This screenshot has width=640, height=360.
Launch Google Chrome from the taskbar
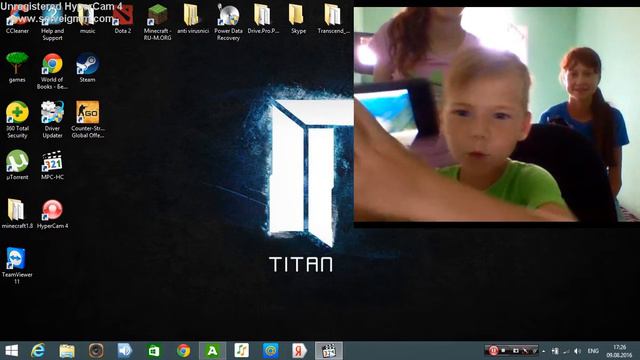click(183, 351)
